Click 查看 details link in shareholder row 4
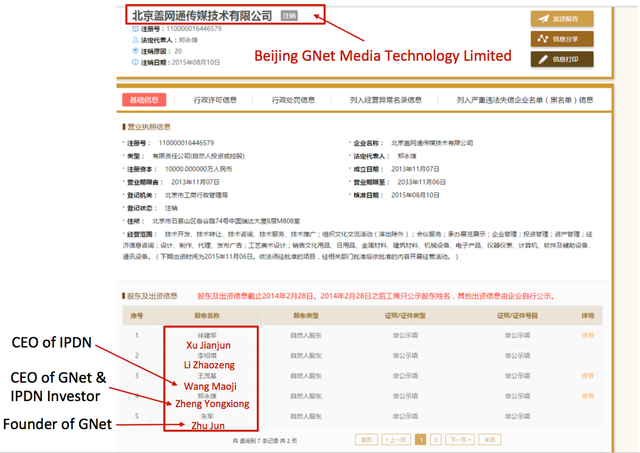This screenshot has width=640, height=453. click(x=588, y=396)
